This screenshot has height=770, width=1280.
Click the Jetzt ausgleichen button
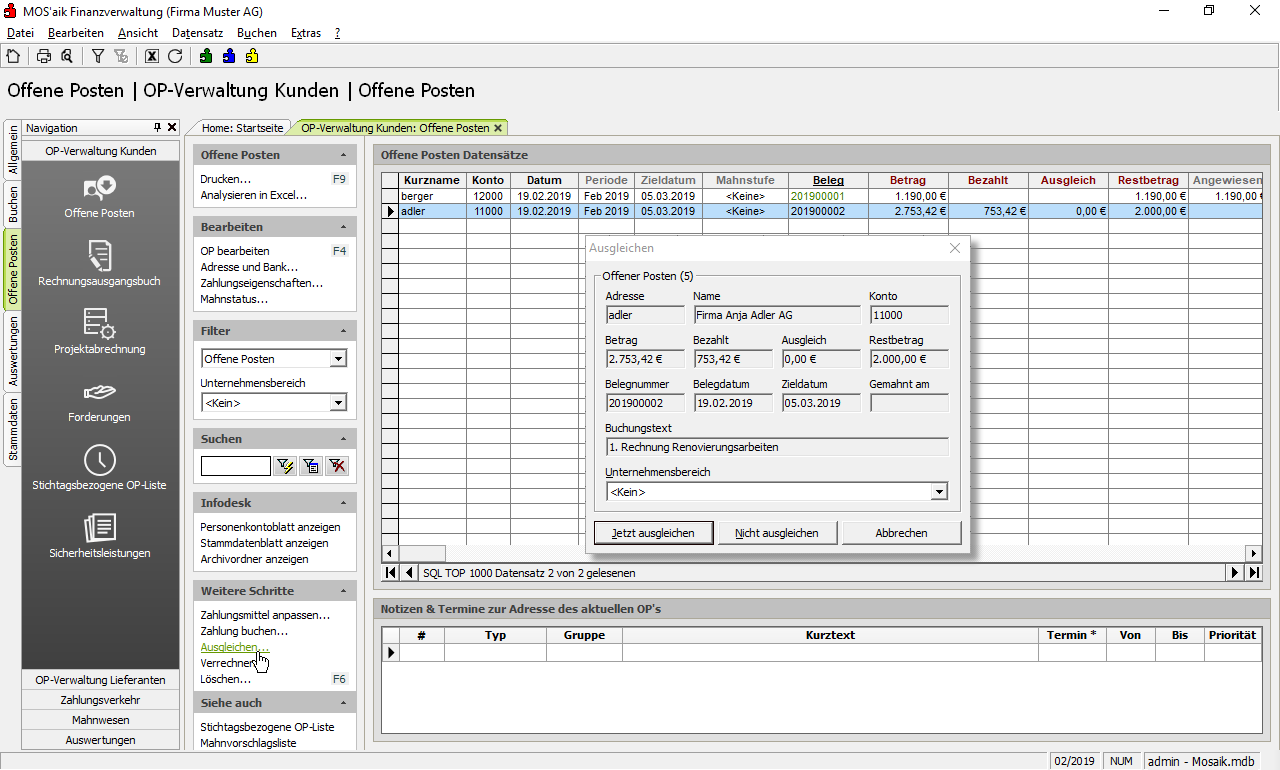(x=653, y=533)
